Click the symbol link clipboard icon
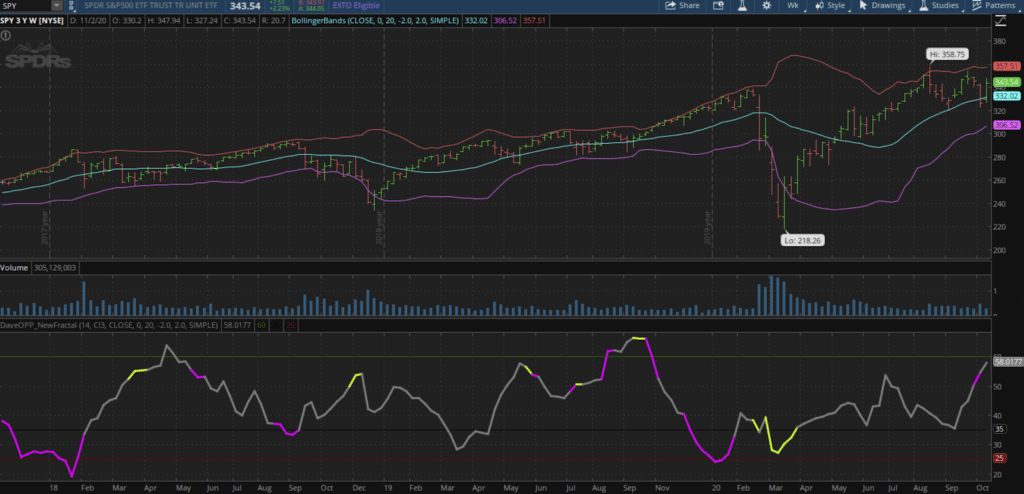Screen dimensions: 1024x494 (71, 5)
